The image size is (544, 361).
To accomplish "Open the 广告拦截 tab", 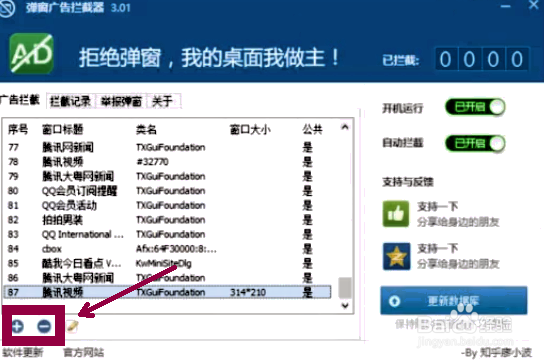I will (20, 100).
